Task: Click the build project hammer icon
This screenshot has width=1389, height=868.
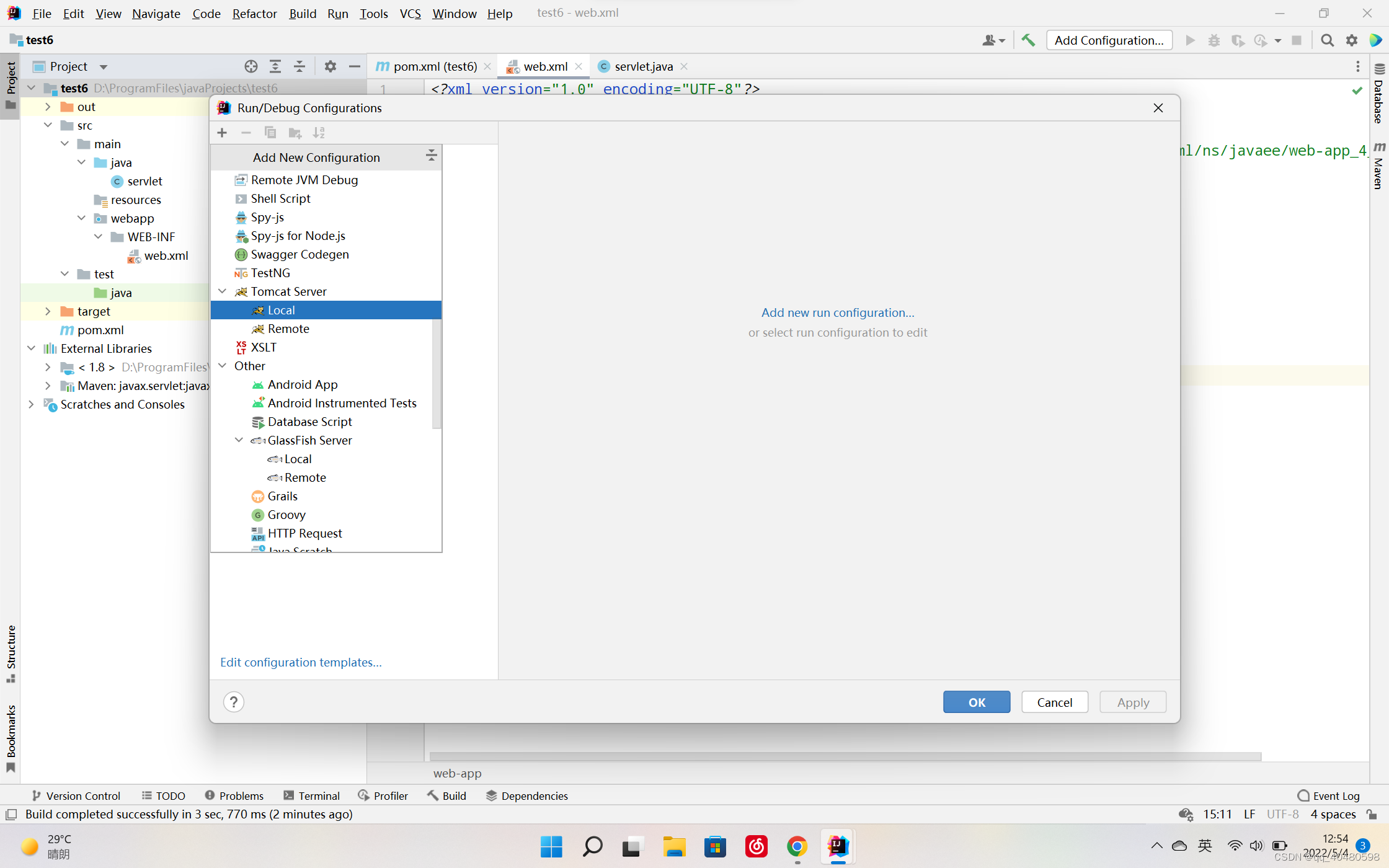Action: pyautogui.click(x=1028, y=40)
